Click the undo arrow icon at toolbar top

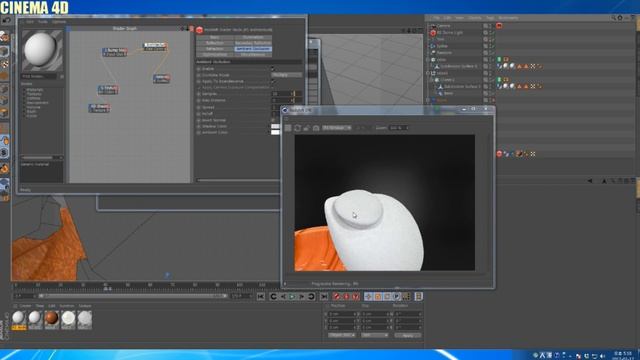coord(6,20)
